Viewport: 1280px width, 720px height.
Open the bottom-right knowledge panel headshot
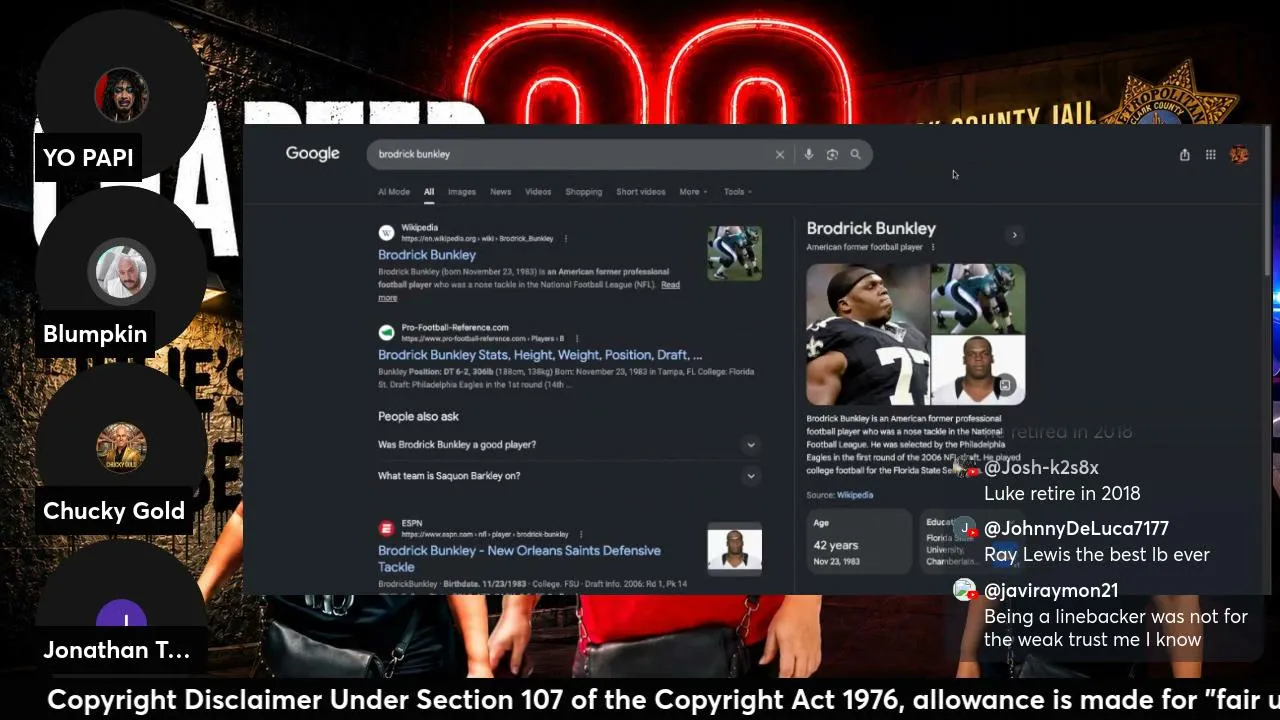click(978, 370)
